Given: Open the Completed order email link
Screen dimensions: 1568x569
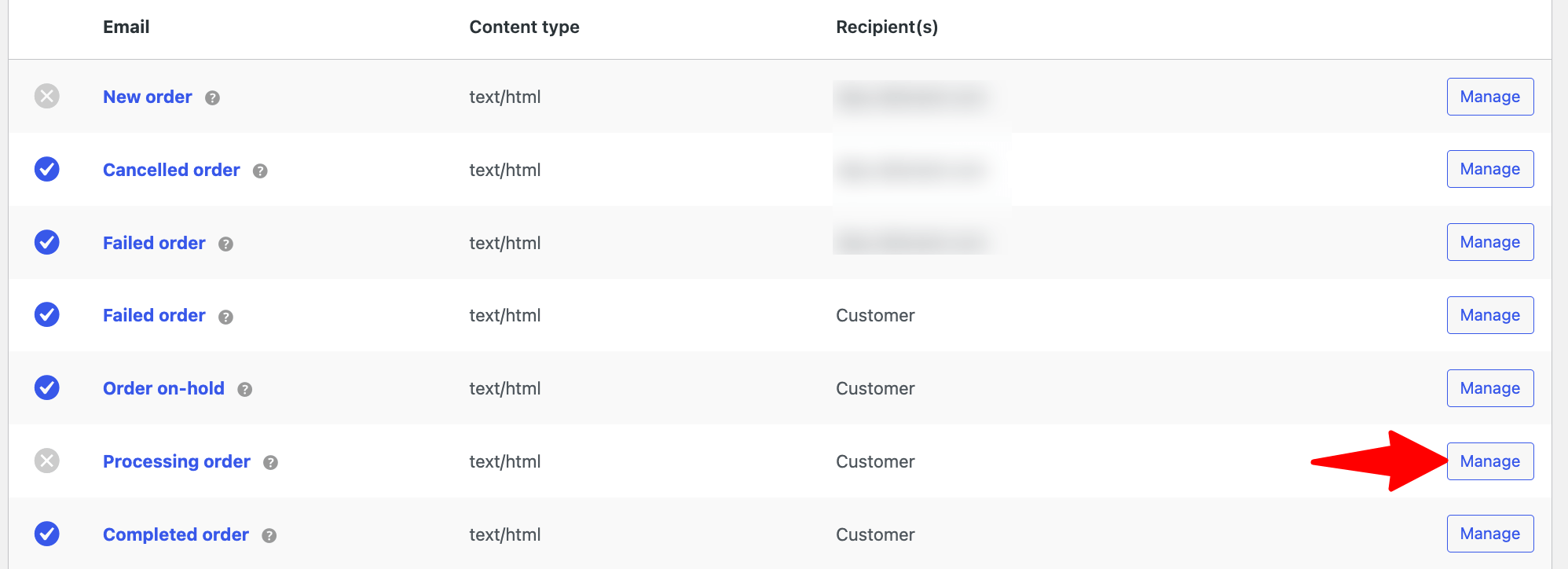Looking at the screenshot, I should (176, 535).
